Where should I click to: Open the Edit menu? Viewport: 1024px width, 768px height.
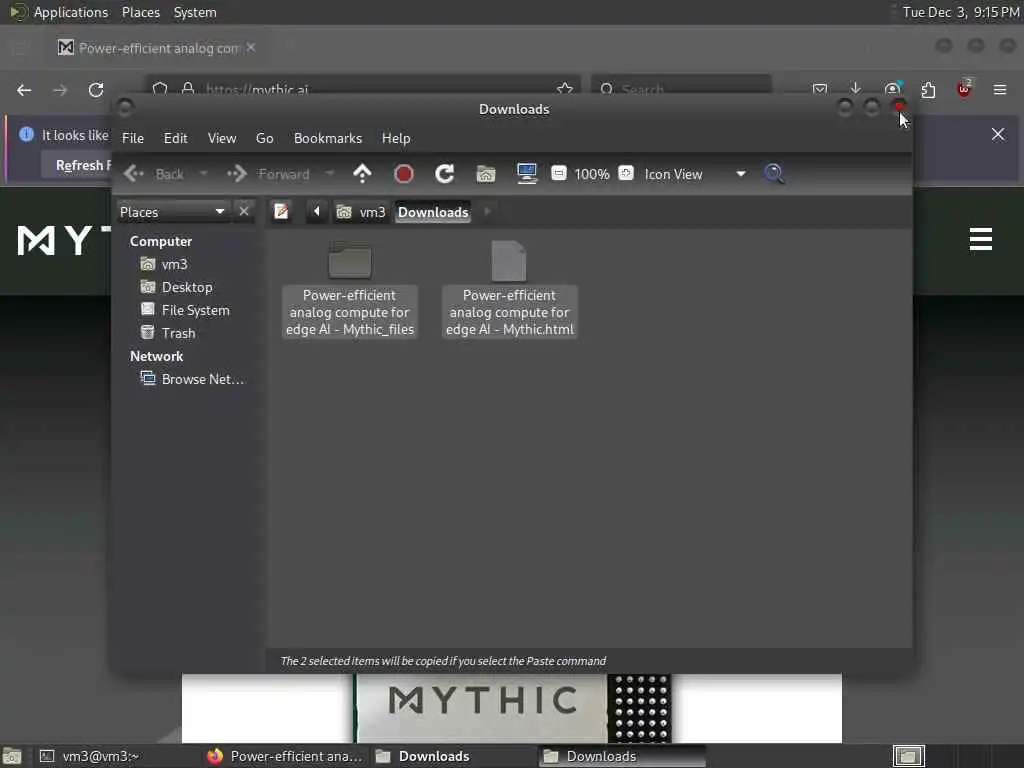click(x=175, y=138)
